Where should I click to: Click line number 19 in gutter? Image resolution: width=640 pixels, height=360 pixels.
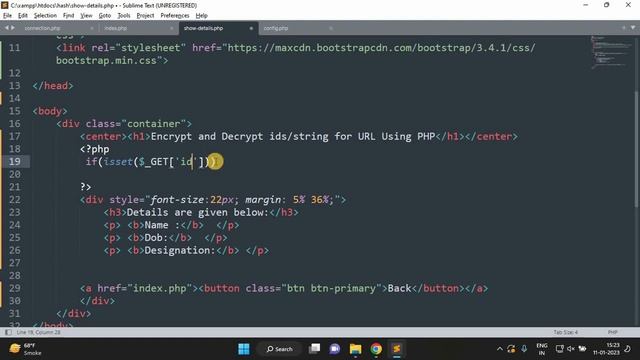tap(15, 162)
